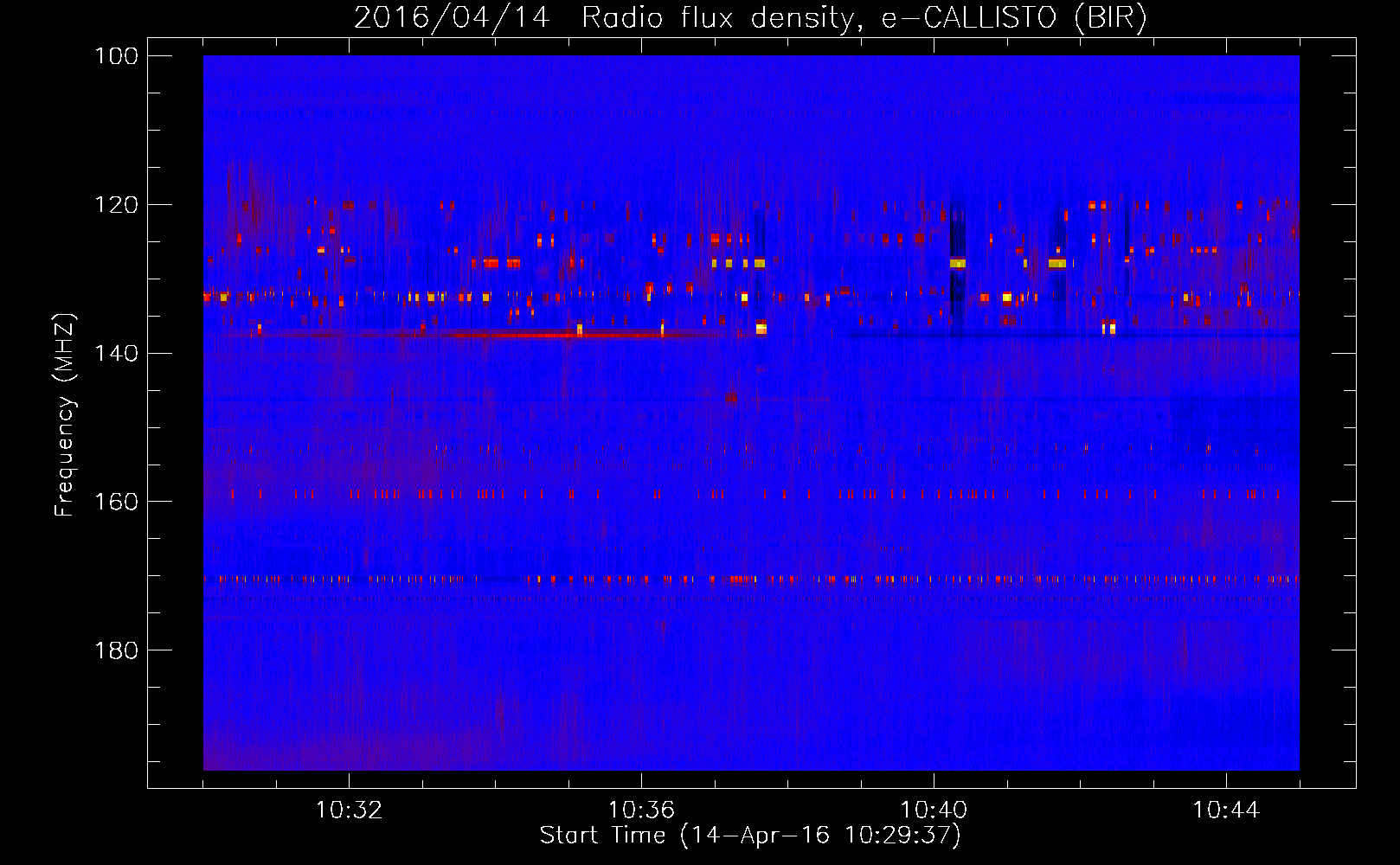Click the frequency tick label '180'
This screenshot has height=865, width=1400.
click(x=118, y=650)
